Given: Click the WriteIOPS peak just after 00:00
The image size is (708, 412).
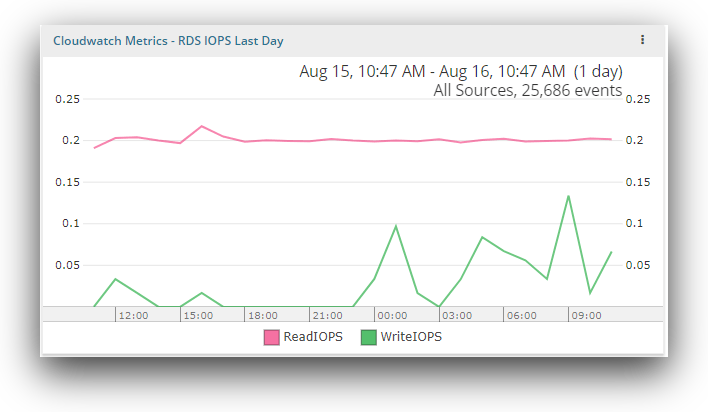Looking at the screenshot, I should (x=396, y=226).
